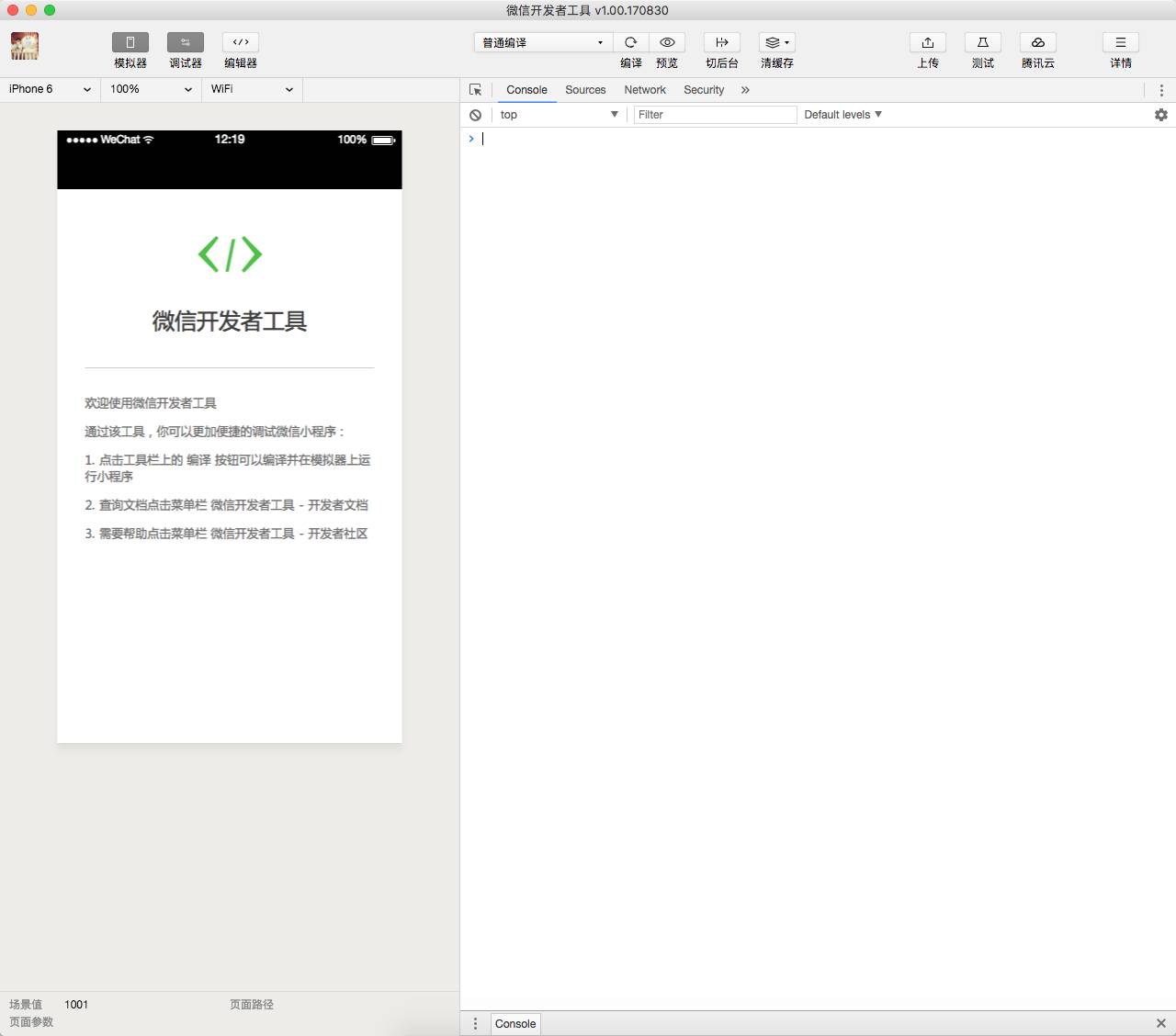This screenshot has width=1176, height=1036.
Task: Click the 编译 compile refresh icon
Action: click(631, 42)
